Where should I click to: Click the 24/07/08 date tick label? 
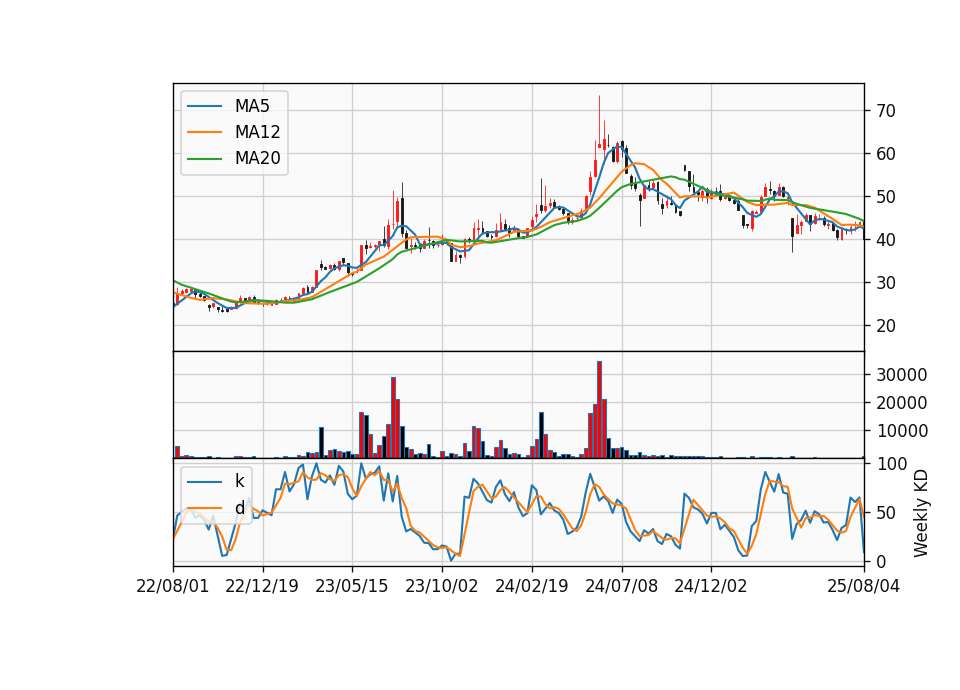621,586
